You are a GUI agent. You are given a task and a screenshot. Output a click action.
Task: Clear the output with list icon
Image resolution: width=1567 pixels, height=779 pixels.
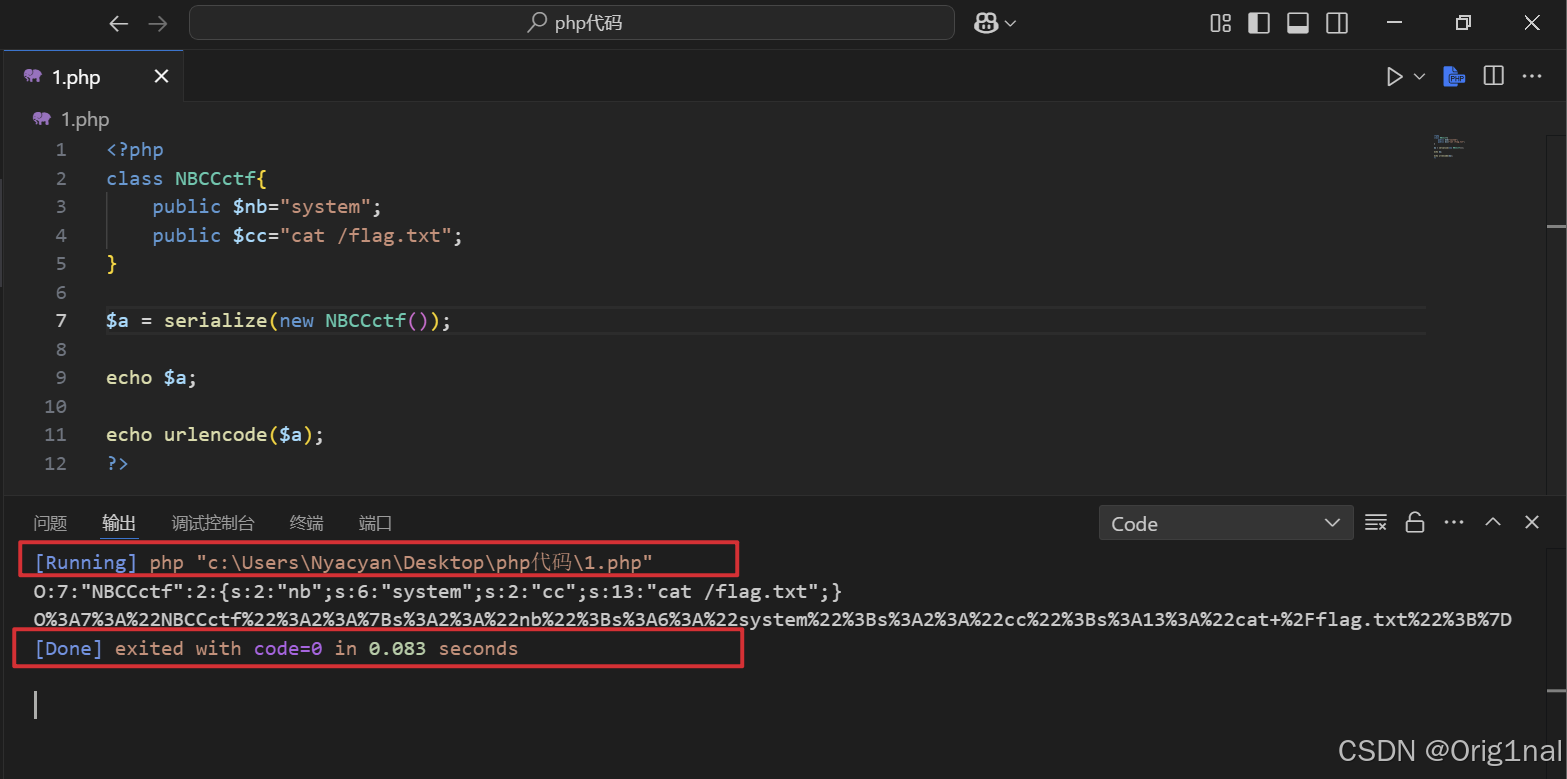tap(1376, 522)
